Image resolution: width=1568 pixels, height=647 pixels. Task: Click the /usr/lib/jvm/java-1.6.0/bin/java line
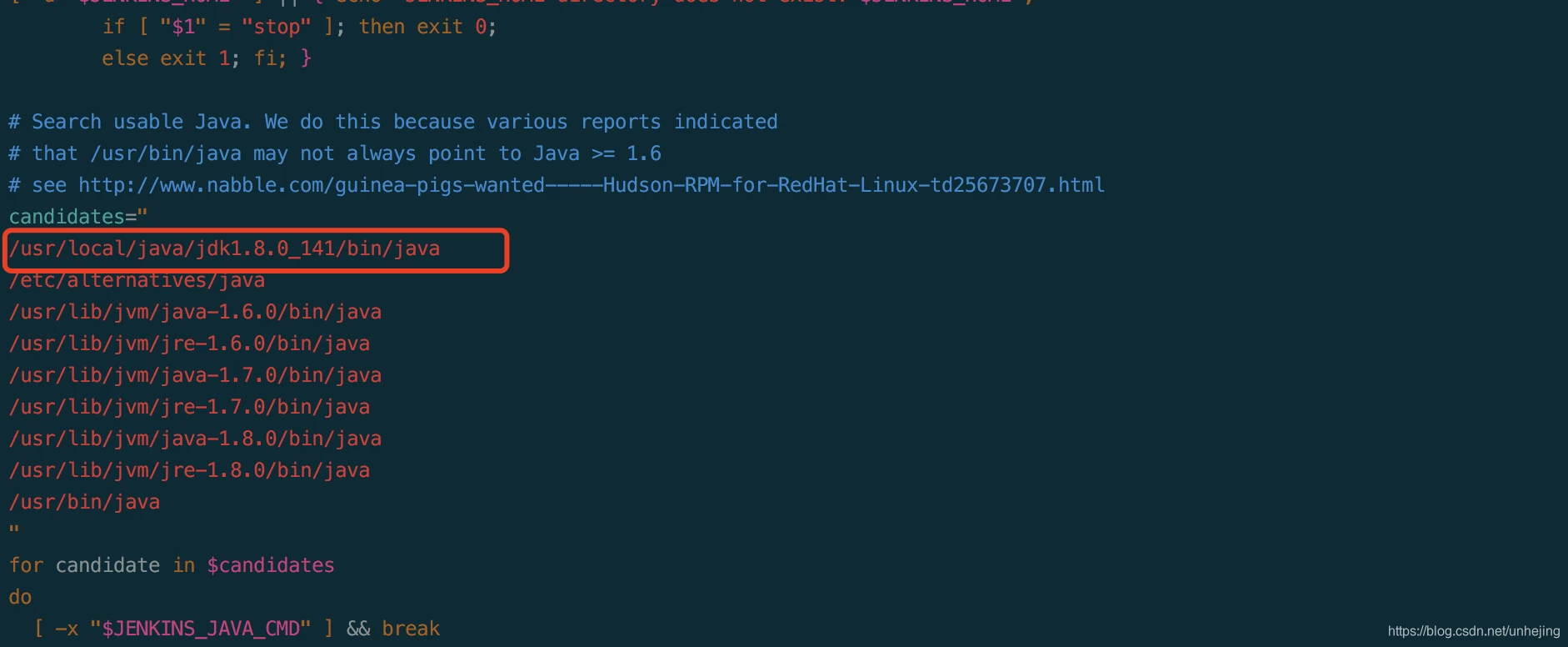(x=195, y=312)
